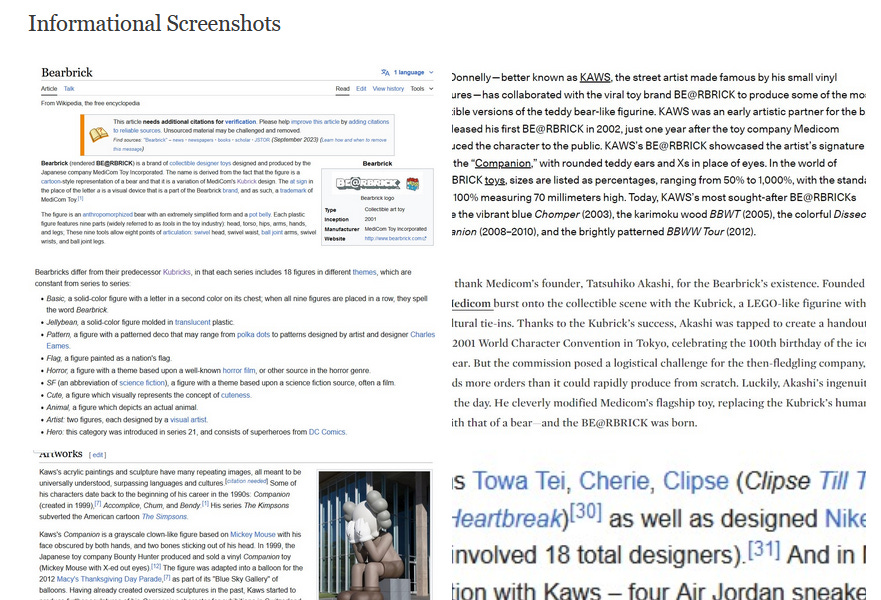Click the colorful bear figurine icon
Image resolution: width=881 pixels, height=600 pixels.
412,184
